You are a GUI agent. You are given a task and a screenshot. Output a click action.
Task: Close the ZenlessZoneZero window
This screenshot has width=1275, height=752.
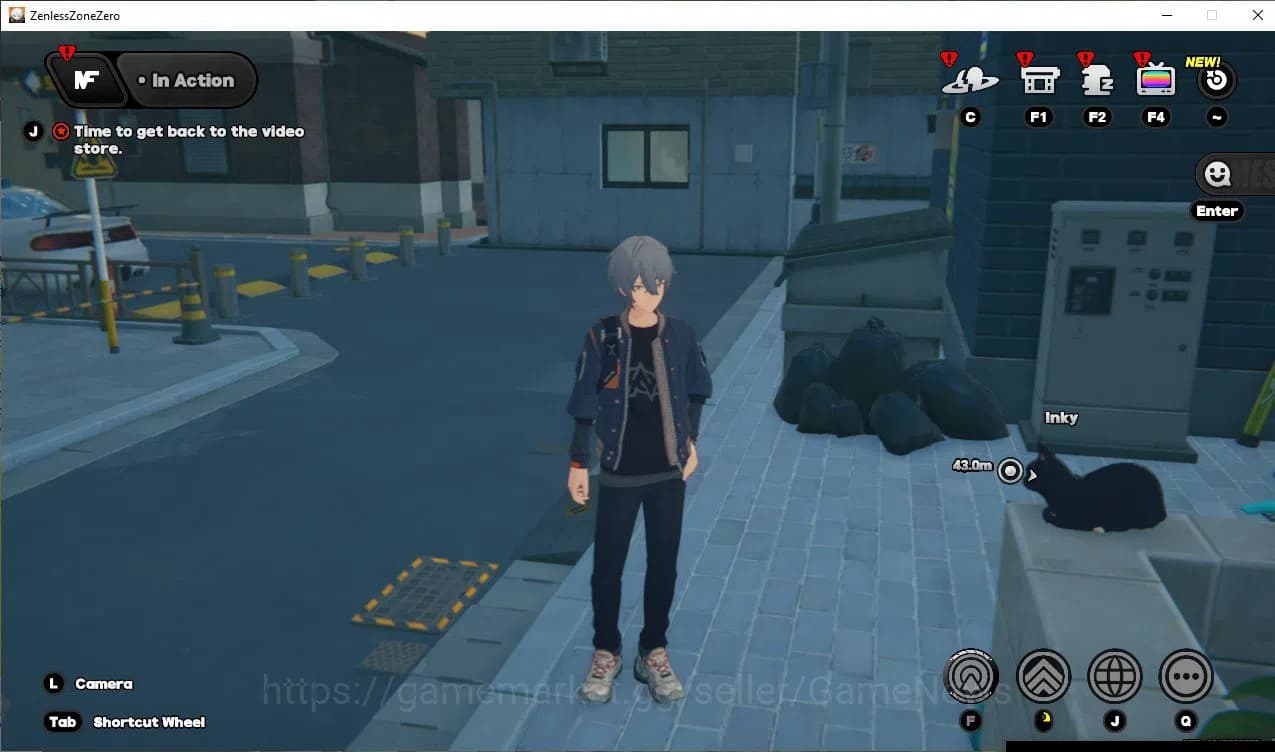coord(1257,15)
